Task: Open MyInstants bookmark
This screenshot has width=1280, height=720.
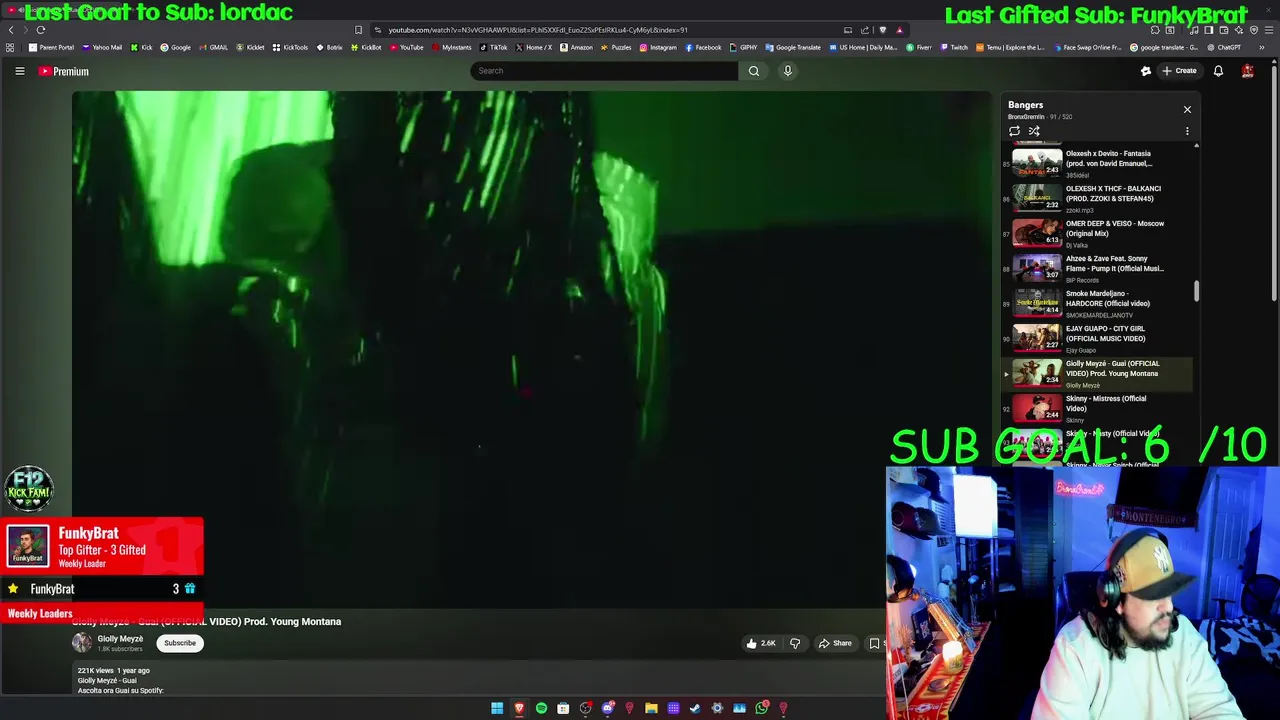Action: pyautogui.click(x=450, y=47)
